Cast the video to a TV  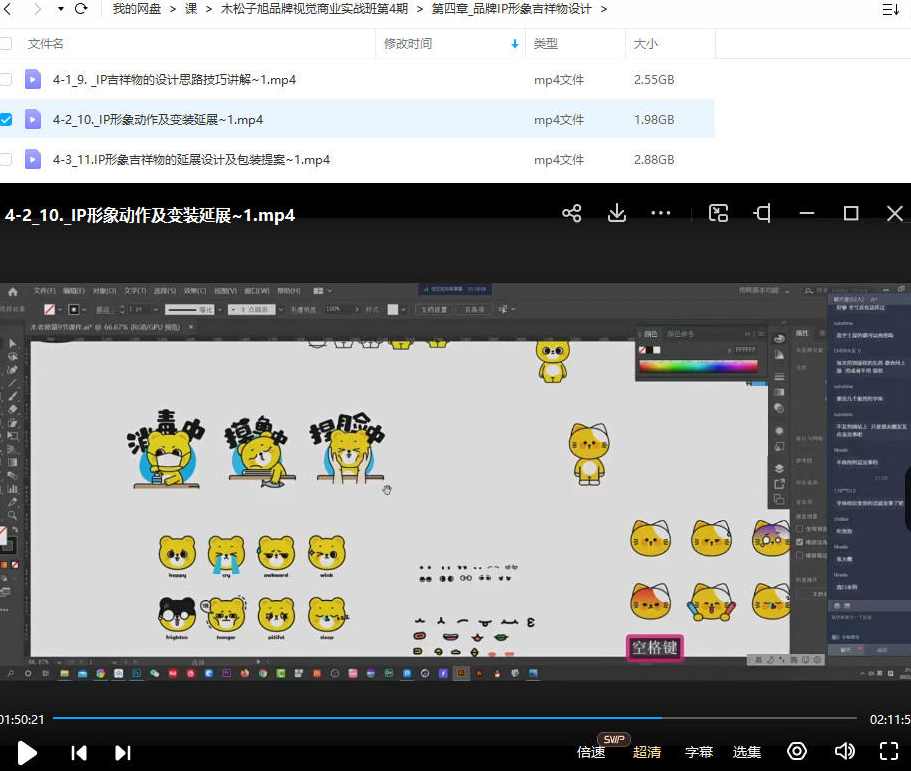[x=762, y=213]
